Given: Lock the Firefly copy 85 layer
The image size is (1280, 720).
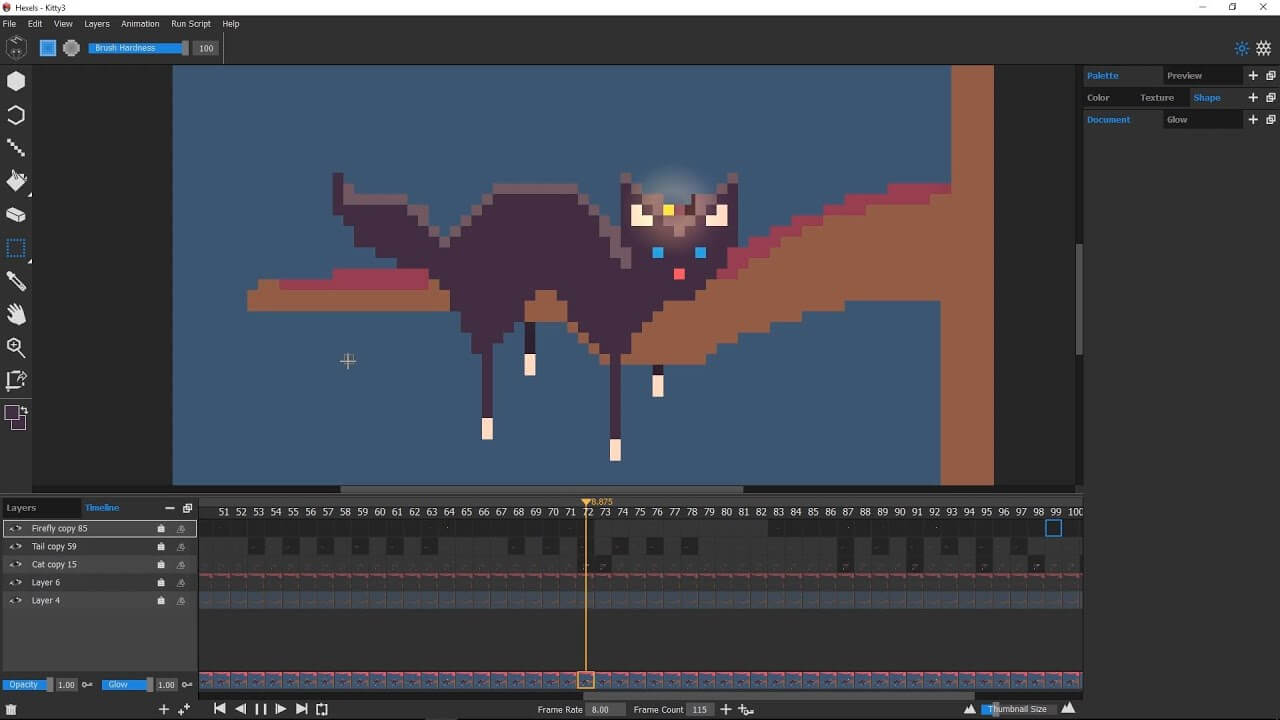Looking at the screenshot, I should click(x=161, y=529).
